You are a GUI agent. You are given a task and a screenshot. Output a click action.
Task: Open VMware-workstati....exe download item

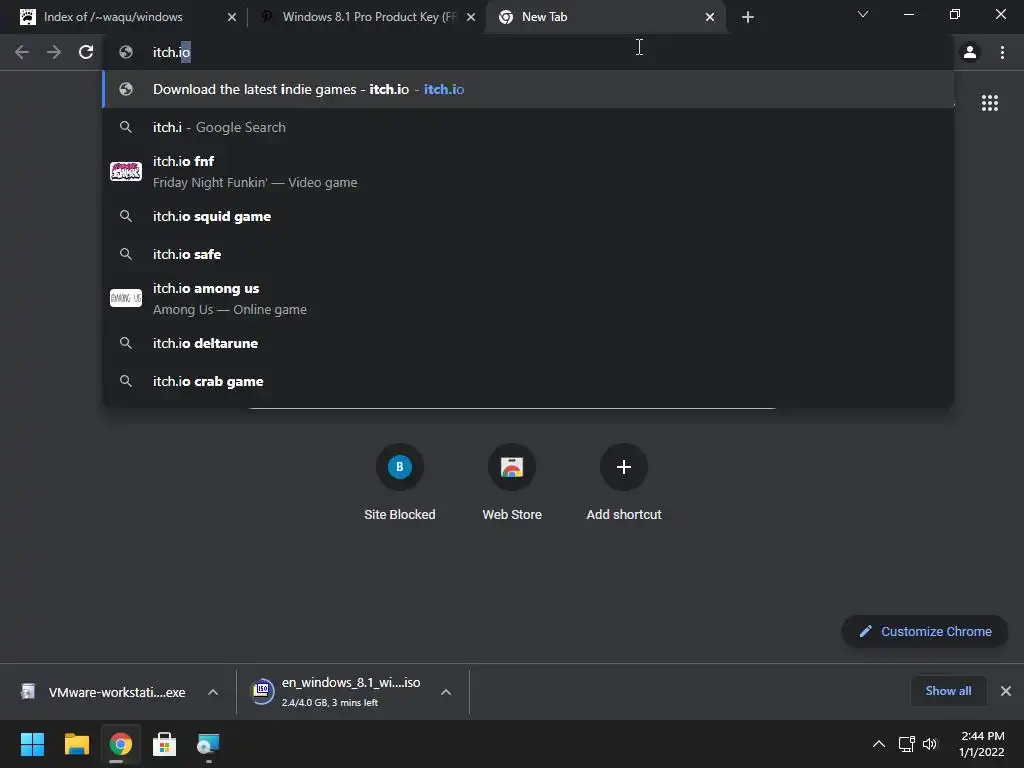104,692
